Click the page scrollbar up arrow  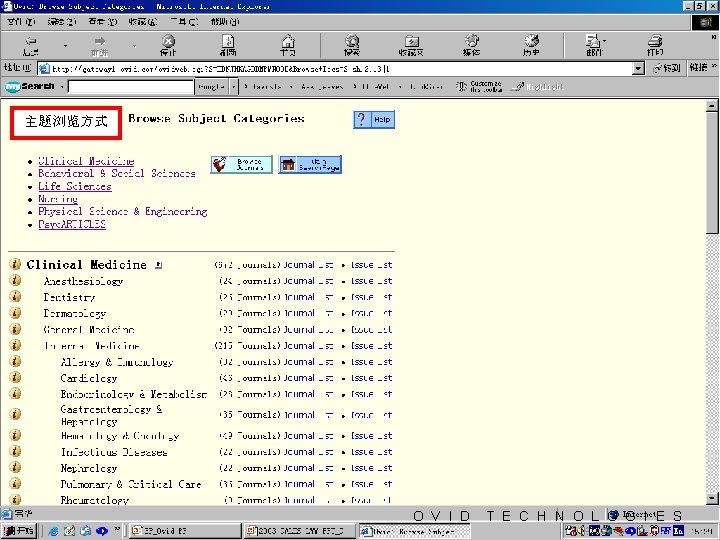click(712, 106)
